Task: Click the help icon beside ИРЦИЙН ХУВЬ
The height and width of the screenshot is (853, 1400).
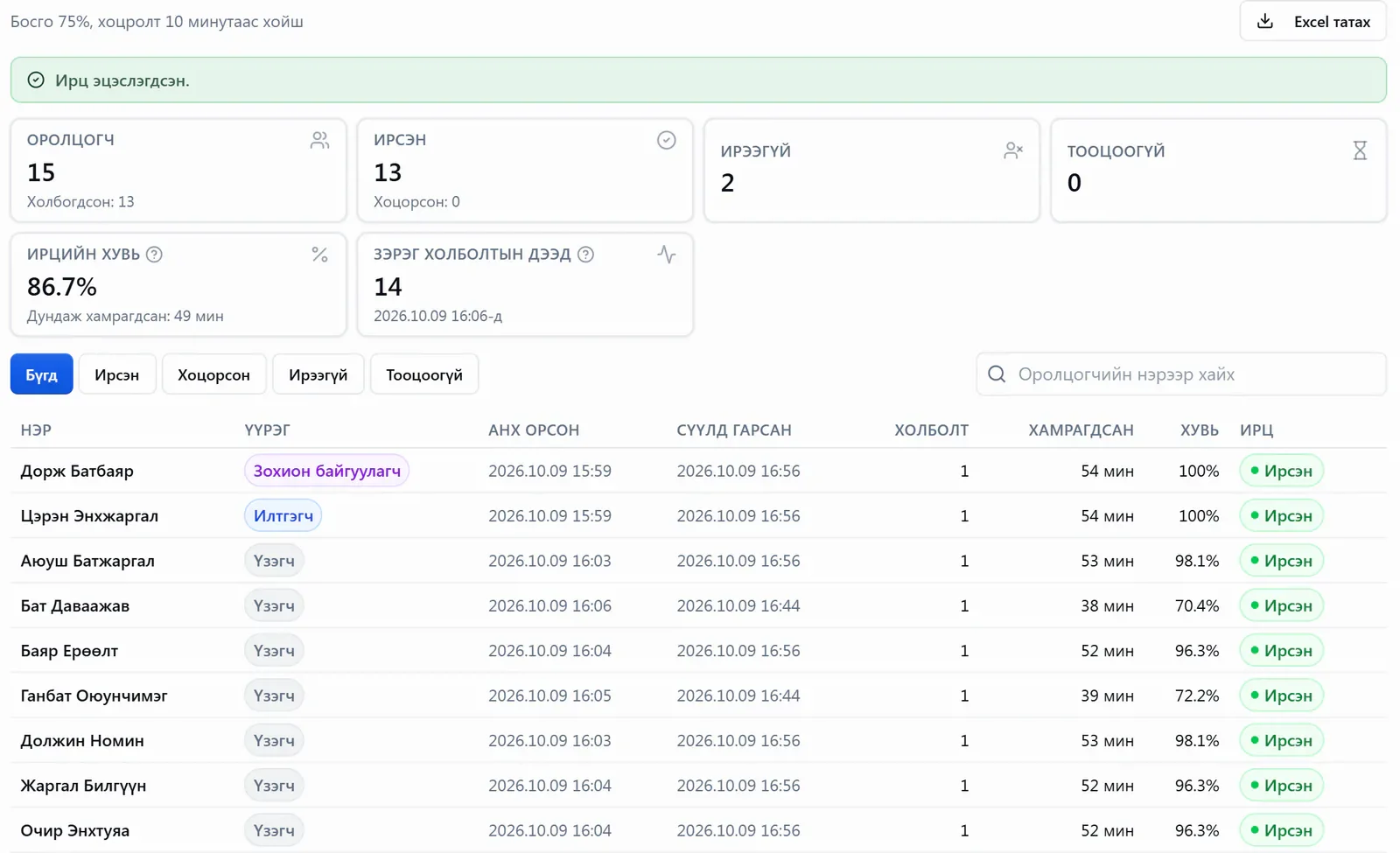Action: (x=154, y=255)
